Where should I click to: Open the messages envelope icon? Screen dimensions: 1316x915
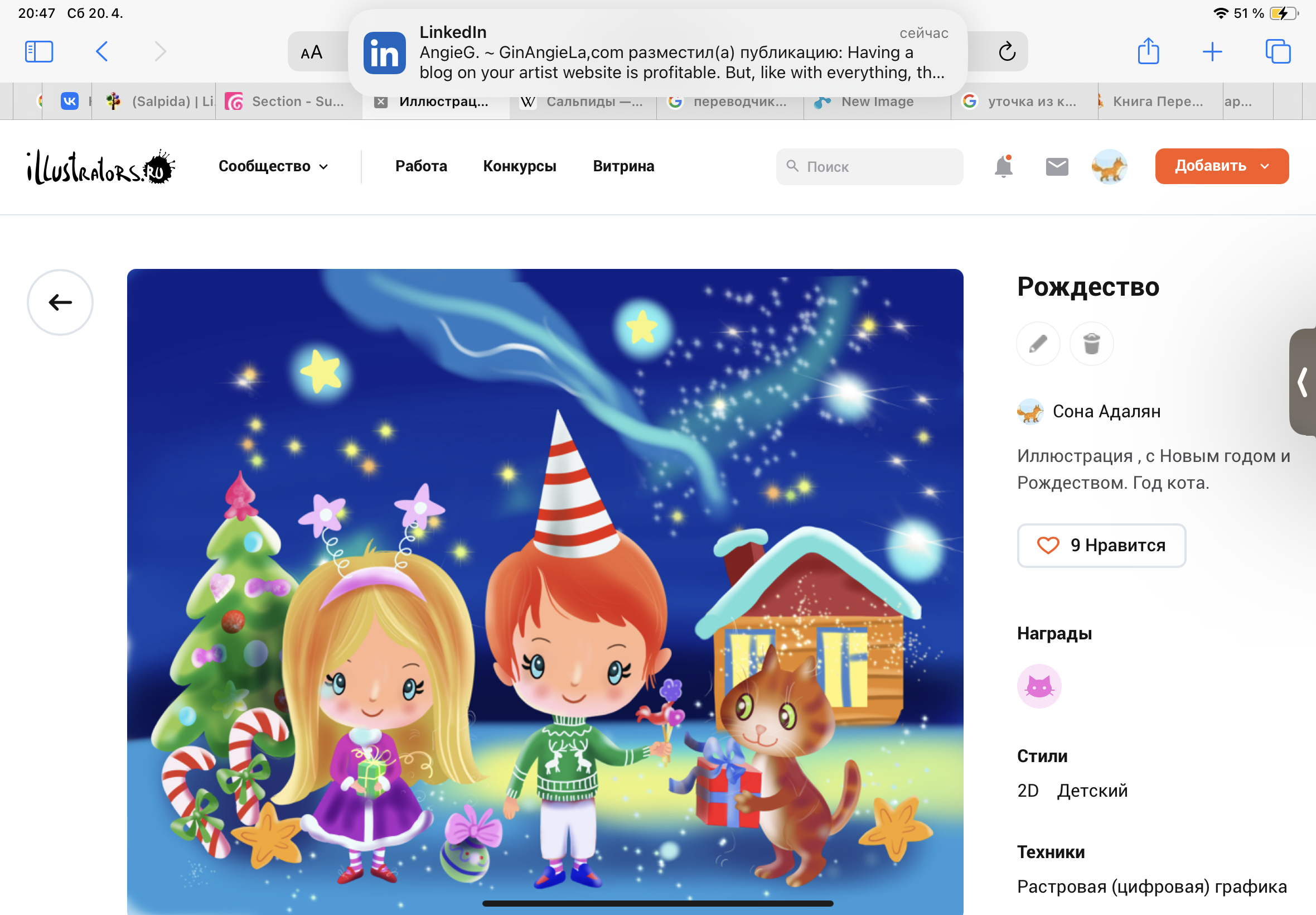tap(1057, 166)
